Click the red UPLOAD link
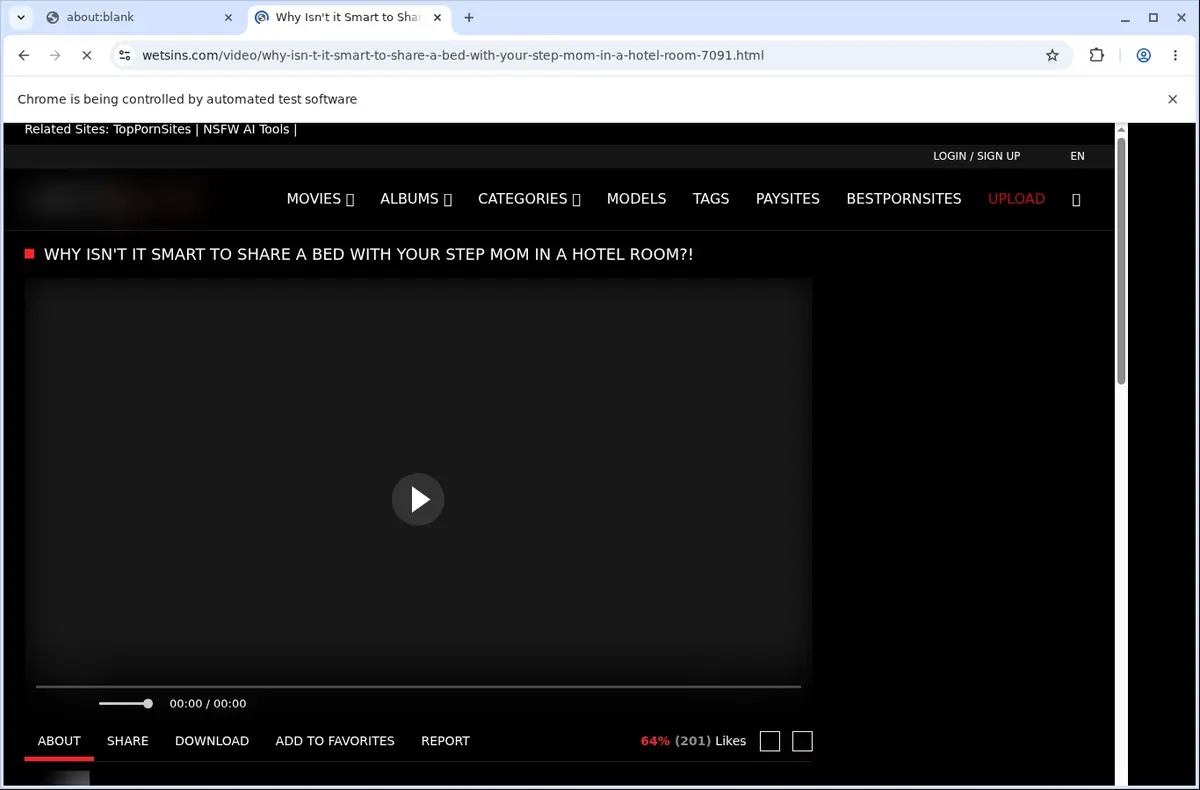This screenshot has width=1200, height=790. pos(1016,199)
